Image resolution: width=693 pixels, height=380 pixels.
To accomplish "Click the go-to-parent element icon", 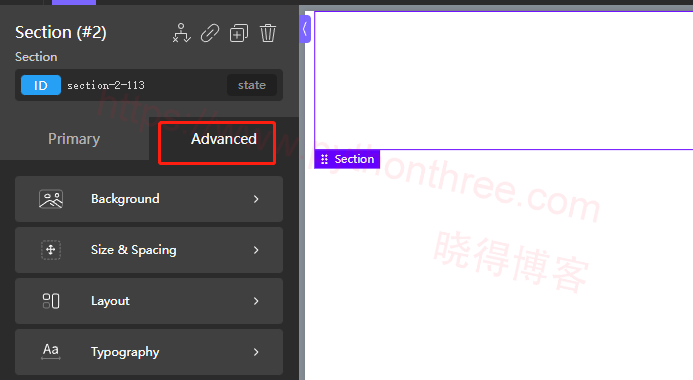I will click(x=181, y=33).
